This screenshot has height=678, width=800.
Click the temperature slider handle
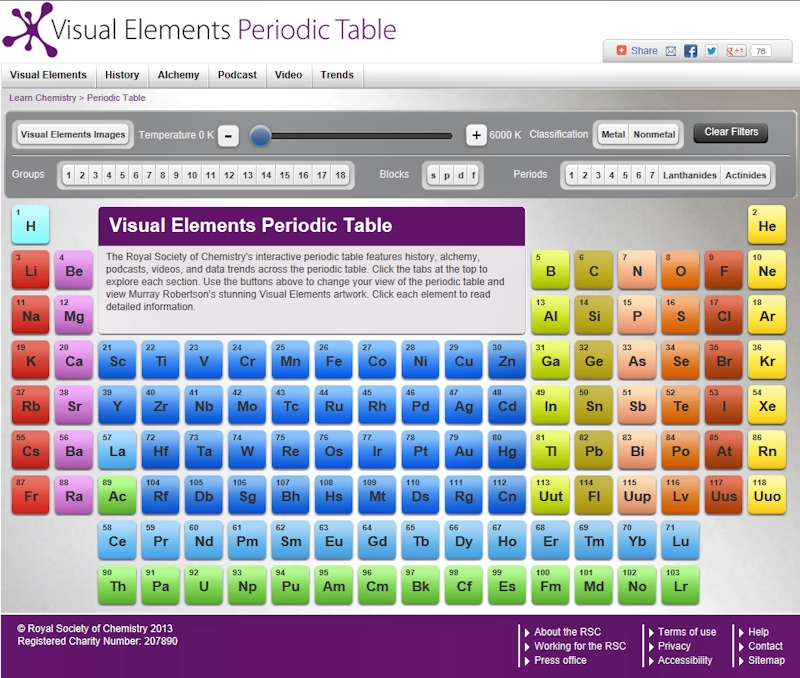[x=260, y=136]
